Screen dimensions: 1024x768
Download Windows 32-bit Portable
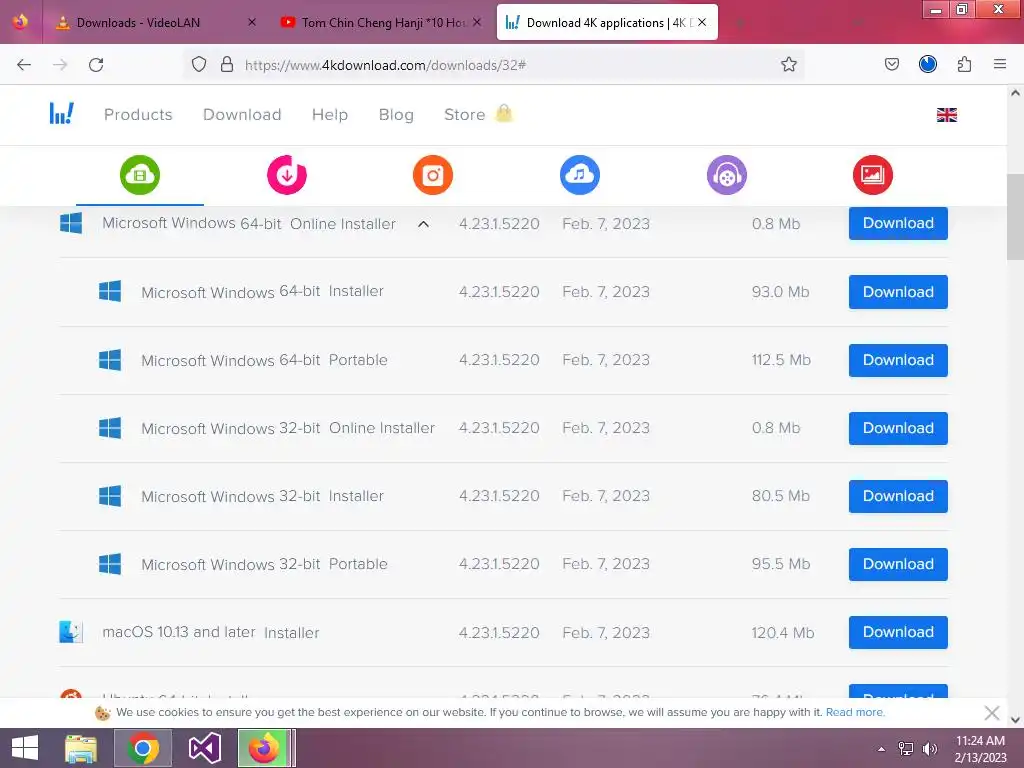pyautogui.click(x=898, y=564)
